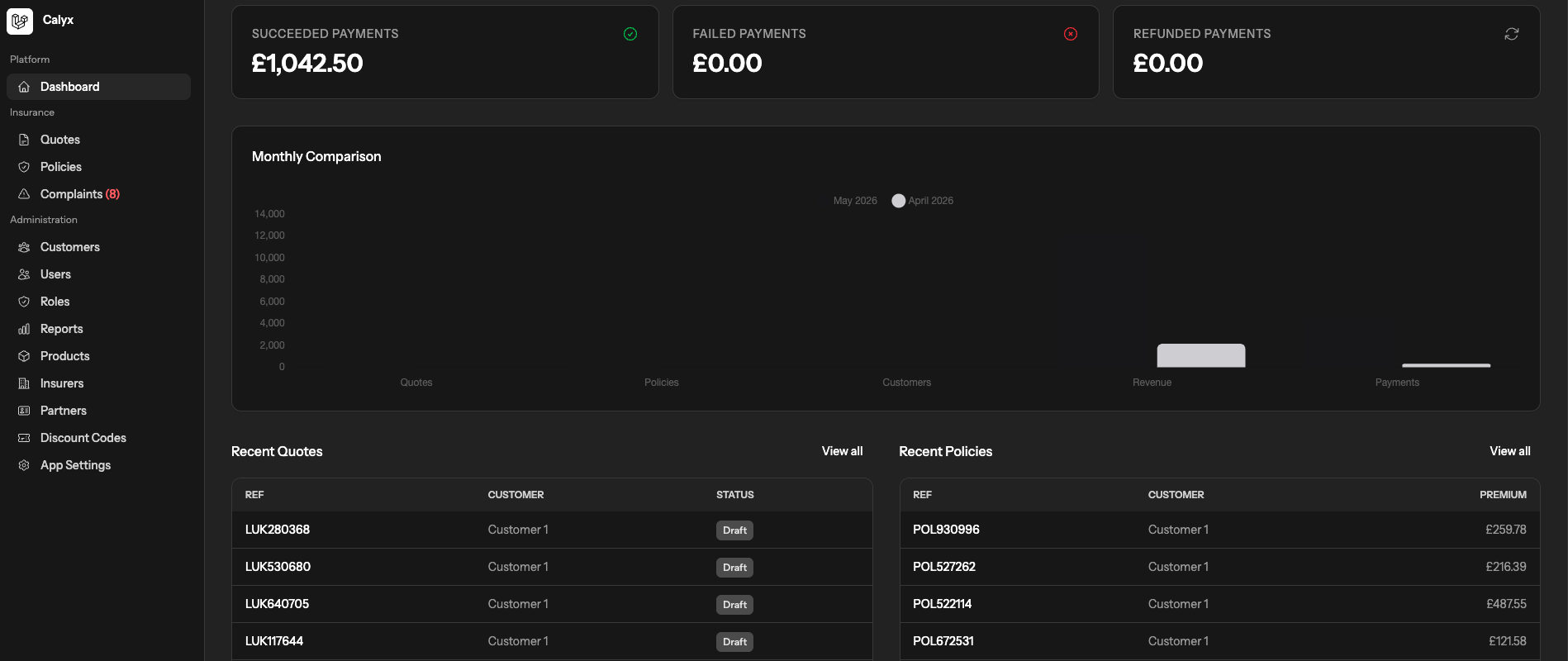The image size is (1568, 661).
Task: Open policy POL930996
Action: [x=946, y=530]
